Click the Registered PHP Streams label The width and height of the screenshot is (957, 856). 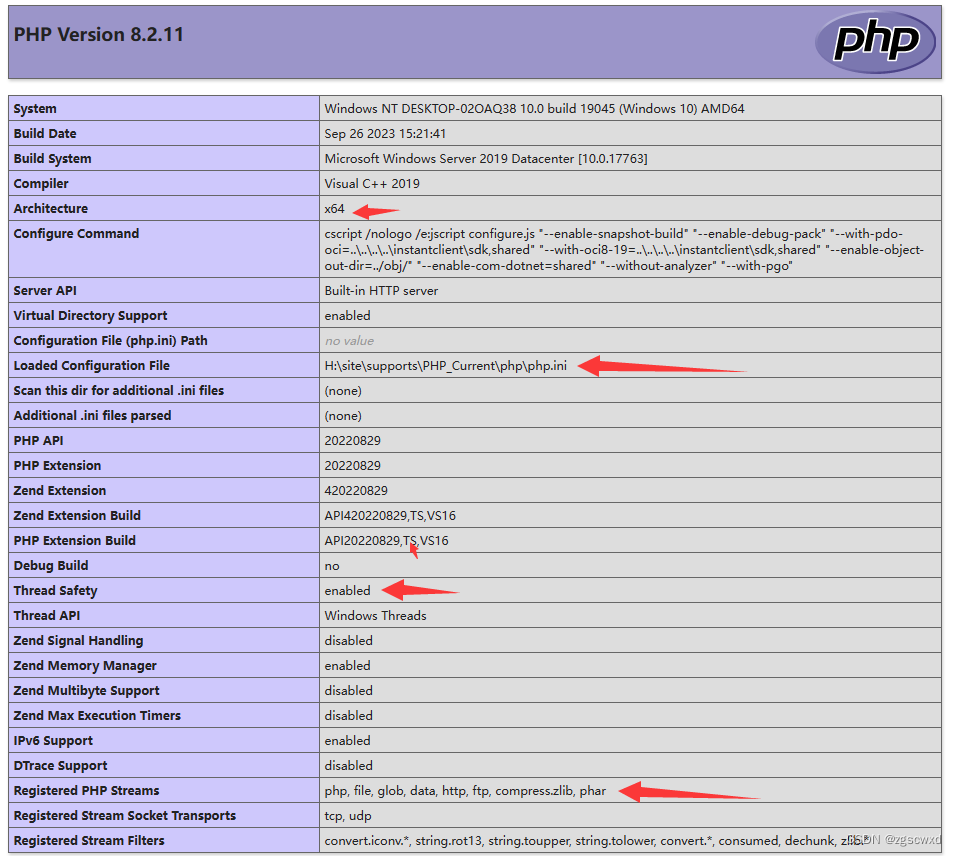(x=86, y=791)
